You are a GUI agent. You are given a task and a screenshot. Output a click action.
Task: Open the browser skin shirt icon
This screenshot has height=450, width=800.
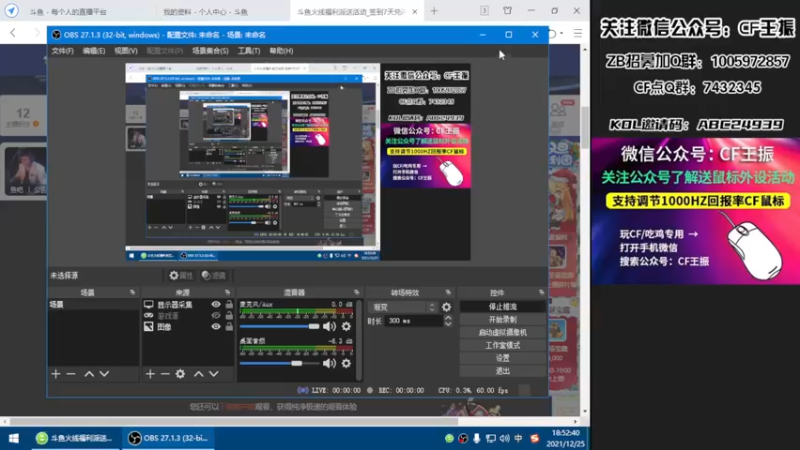[x=507, y=11]
